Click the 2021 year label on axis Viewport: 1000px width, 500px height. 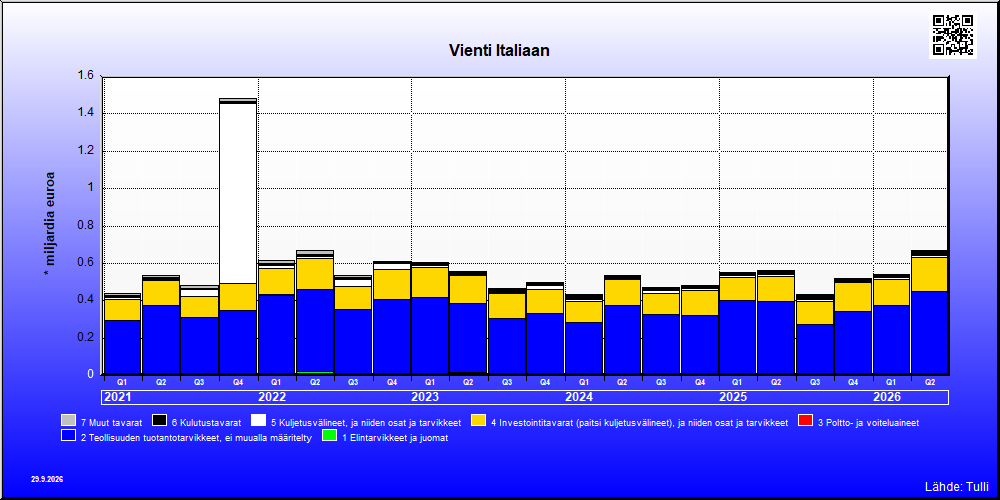click(118, 397)
